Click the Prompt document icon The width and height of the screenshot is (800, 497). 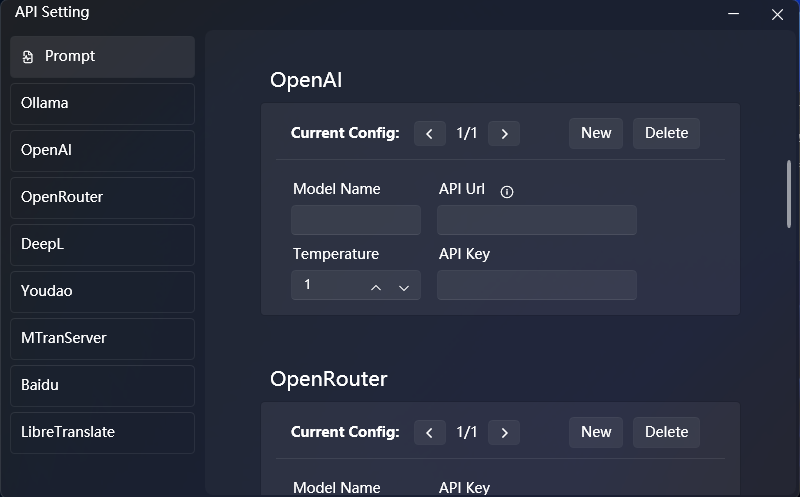(x=28, y=57)
